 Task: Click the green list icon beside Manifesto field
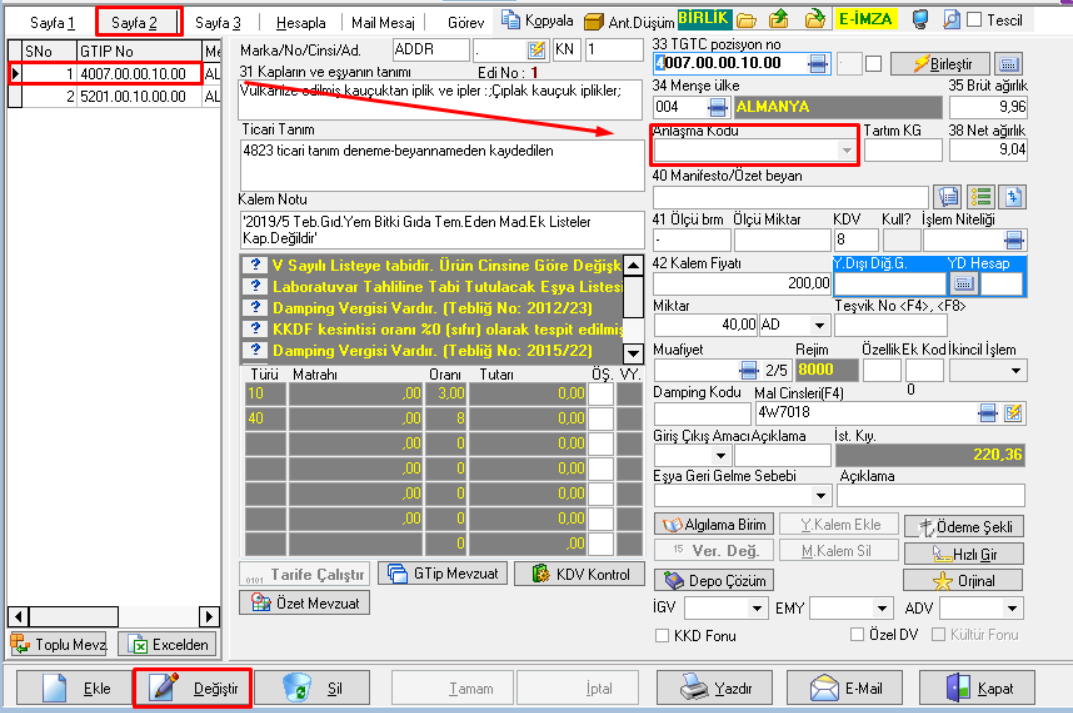pyautogui.click(x=981, y=197)
